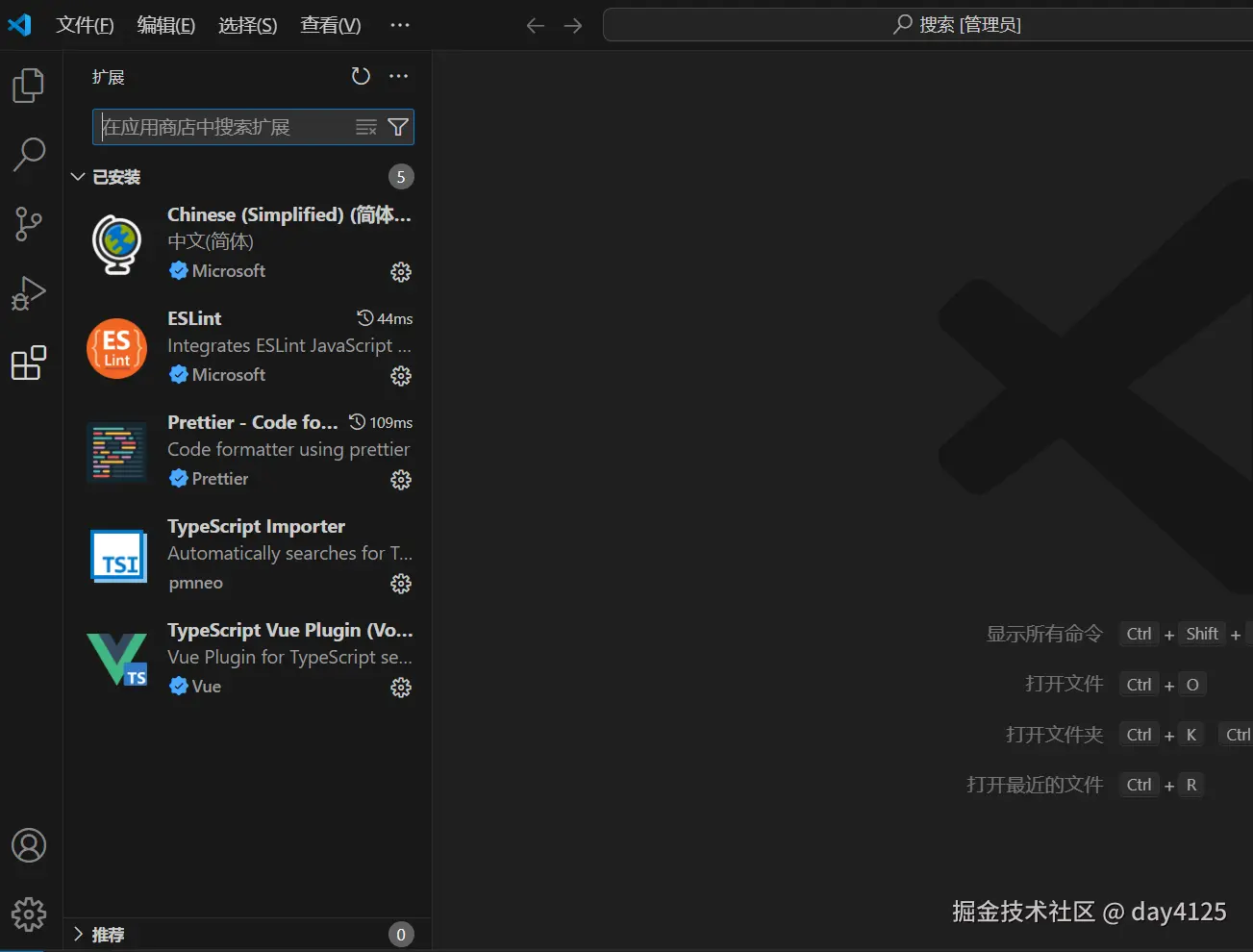
Task: Click the pmneo publisher name
Action: pos(196,583)
